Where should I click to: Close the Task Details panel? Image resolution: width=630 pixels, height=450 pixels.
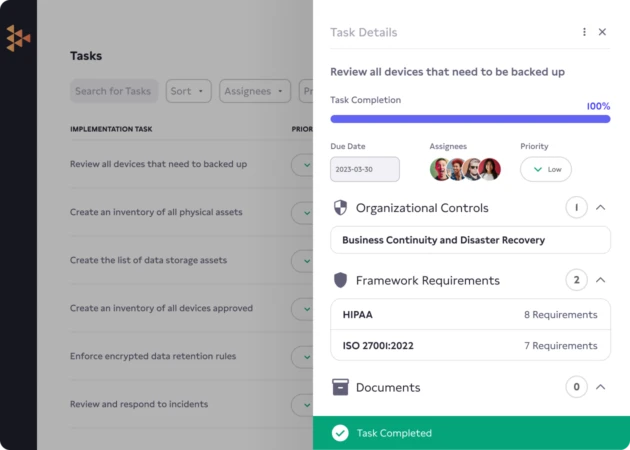(602, 32)
